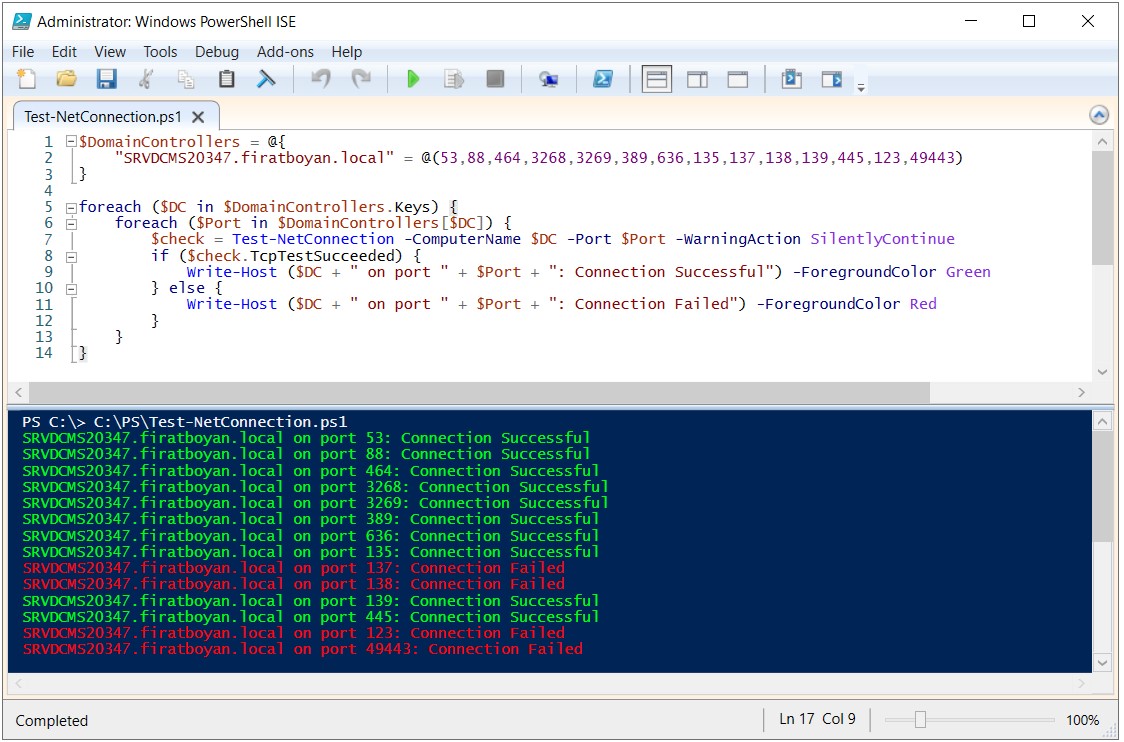Stop operation square icon

(495, 79)
